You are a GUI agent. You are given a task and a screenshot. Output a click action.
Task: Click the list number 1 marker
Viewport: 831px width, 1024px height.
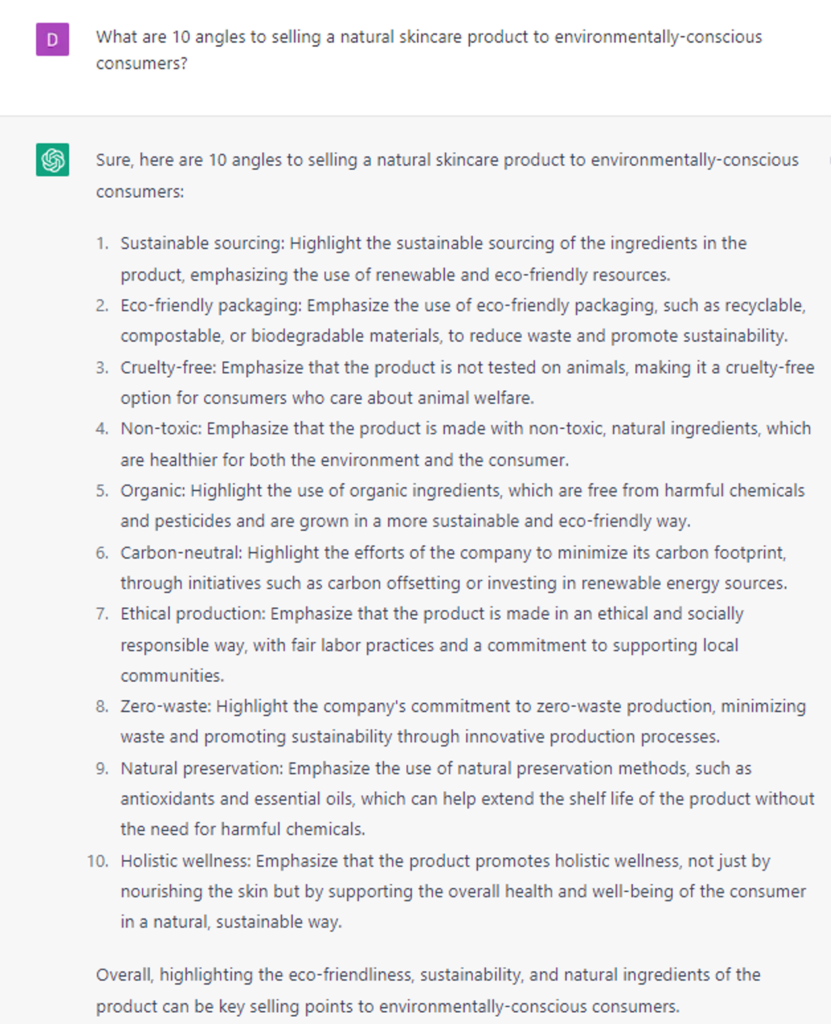pos(102,243)
